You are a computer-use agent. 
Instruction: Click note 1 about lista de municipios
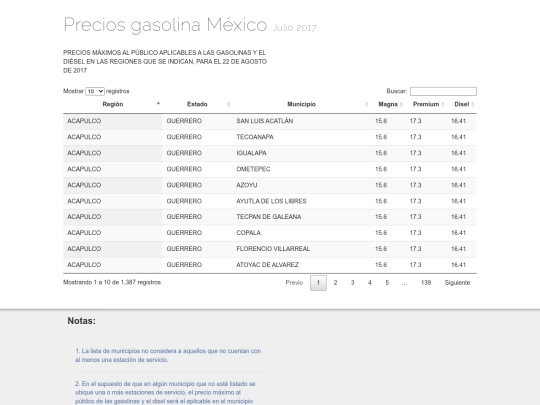click(168, 355)
